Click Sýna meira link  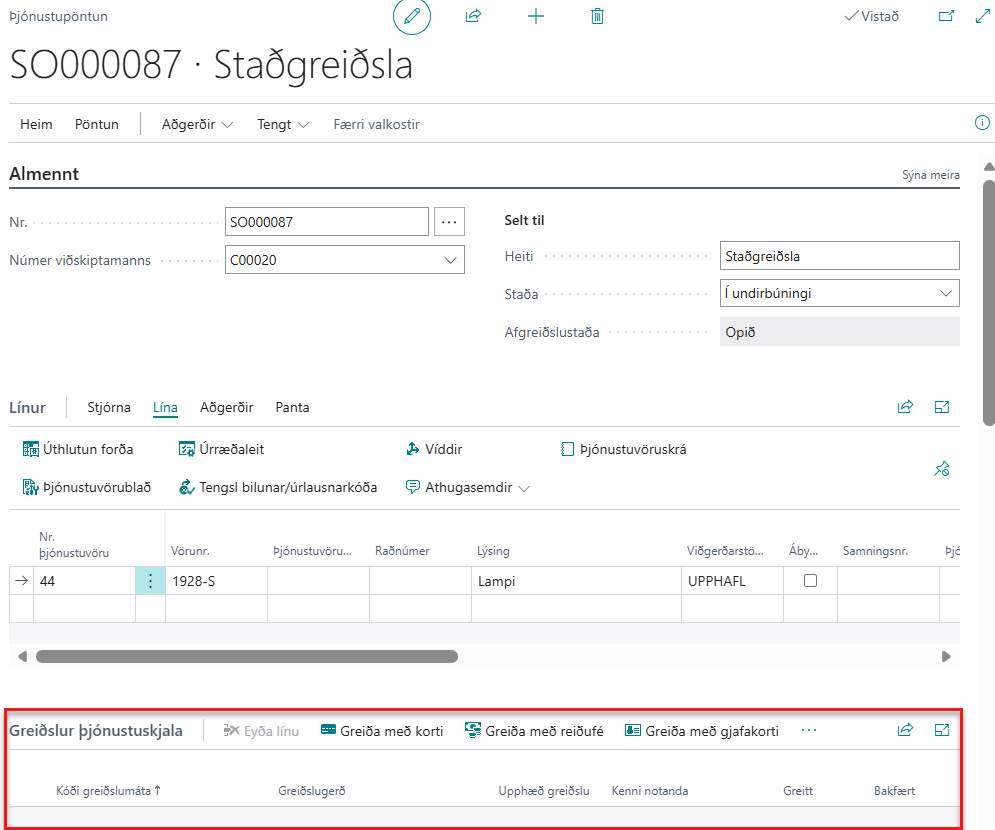coord(930,175)
